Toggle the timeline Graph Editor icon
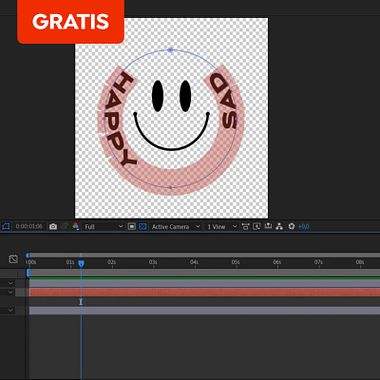The image size is (380, 380). [x=13, y=259]
